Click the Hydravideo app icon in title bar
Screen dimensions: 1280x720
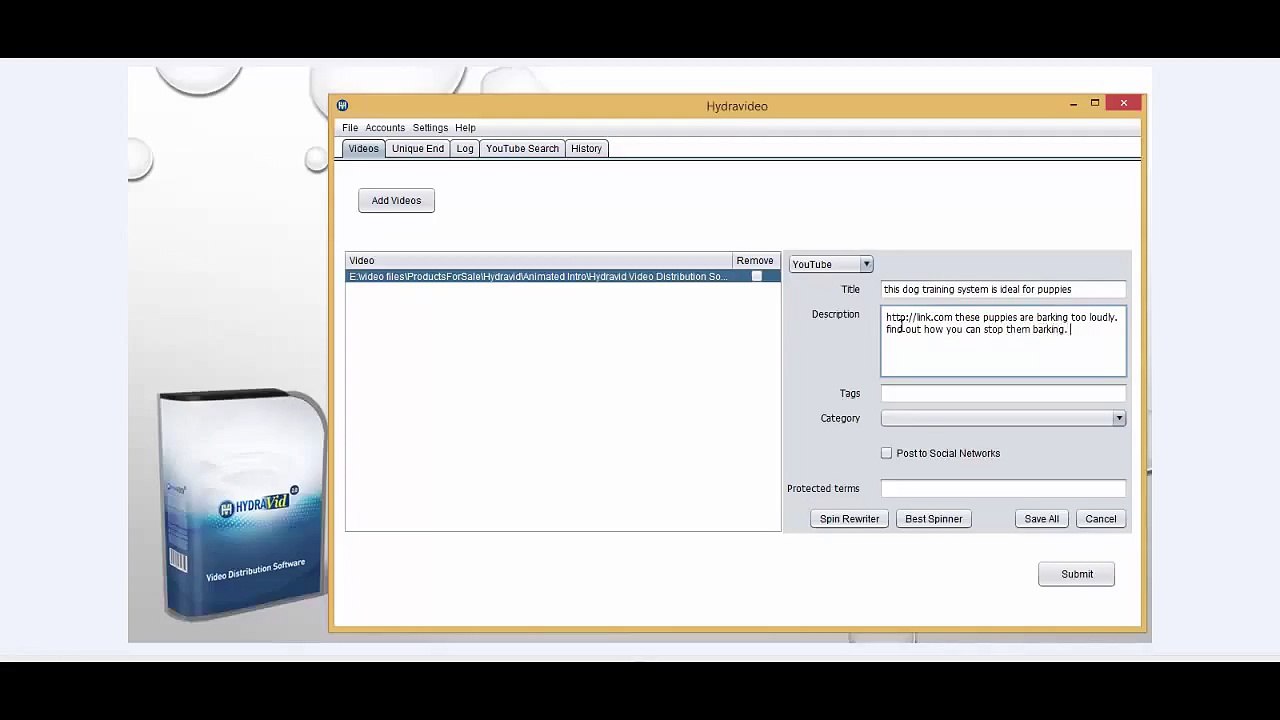(342, 105)
